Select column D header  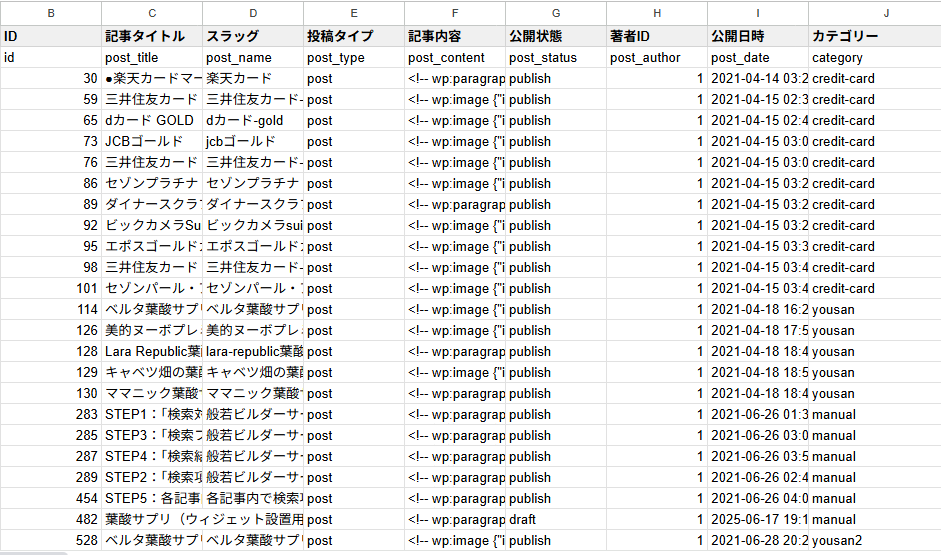point(253,13)
